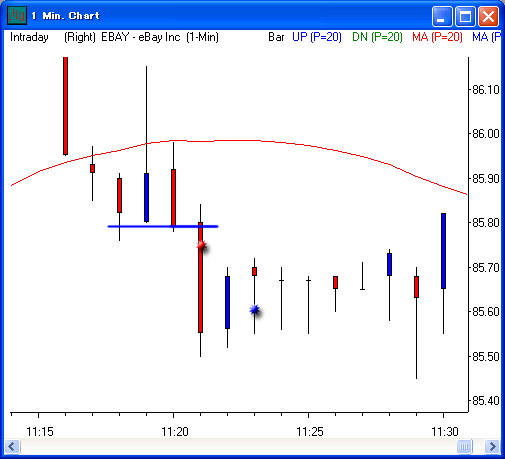Image resolution: width=505 pixels, height=459 pixels.
Task: Click the right scroll arrow of chart scrollbar
Action: point(492,446)
